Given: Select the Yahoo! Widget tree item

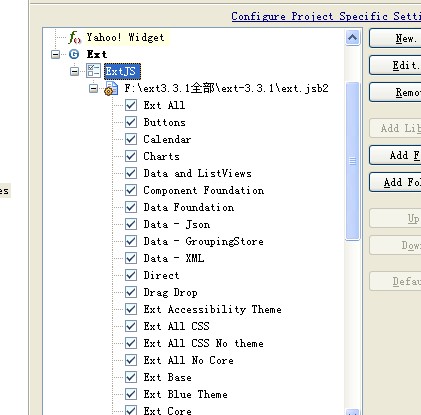Looking at the screenshot, I should click(125, 37).
